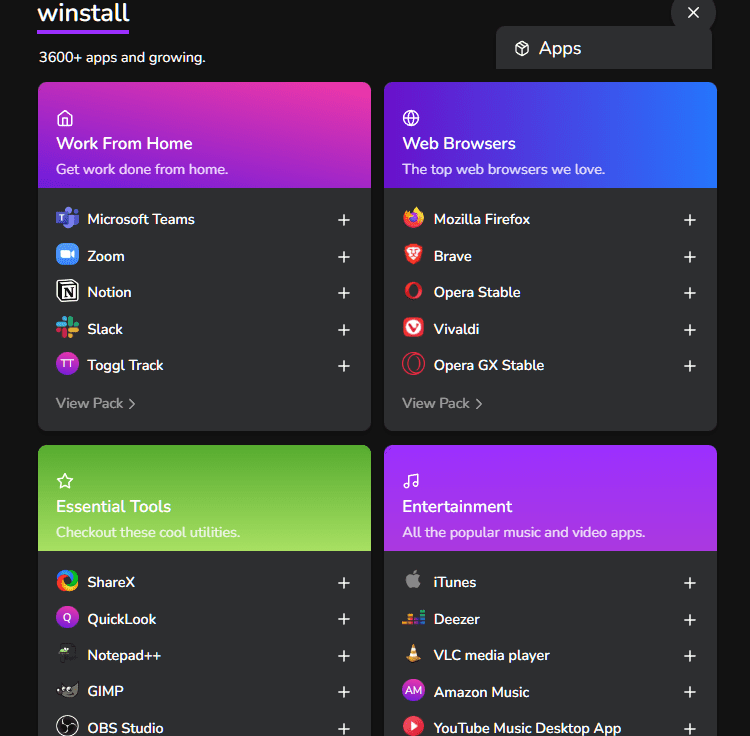Close the navigation menu with X button
This screenshot has width=750, height=736.
(693, 13)
